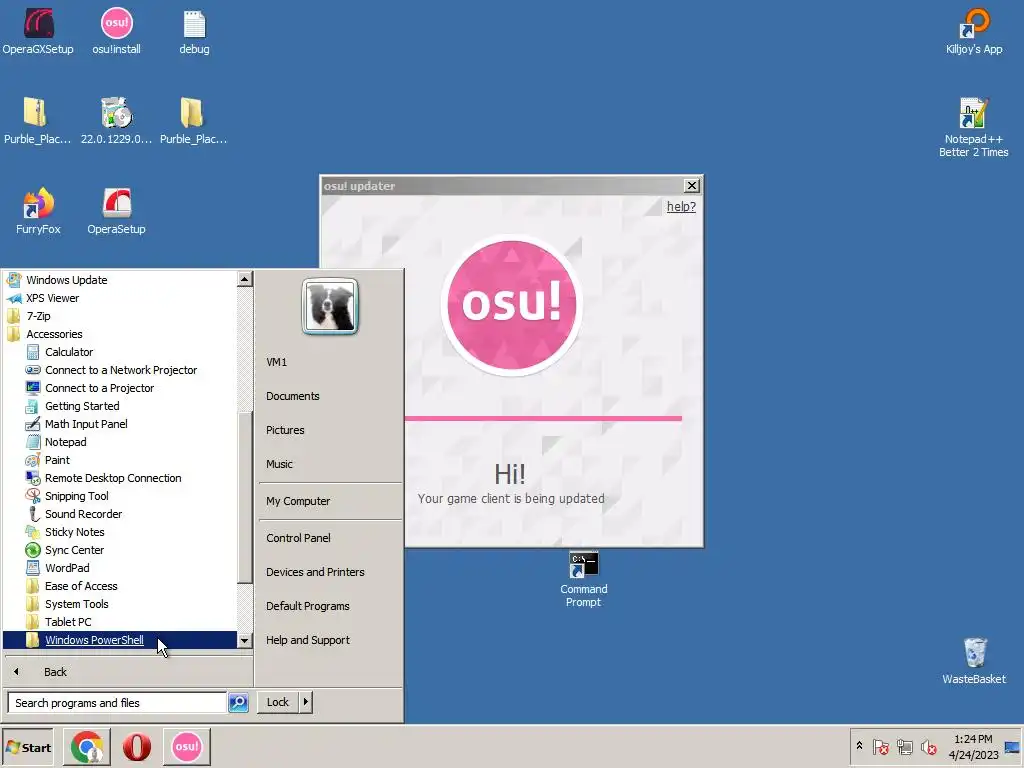Open My Computer from Start menu
The image size is (1024, 768).
[x=330, y=501]
